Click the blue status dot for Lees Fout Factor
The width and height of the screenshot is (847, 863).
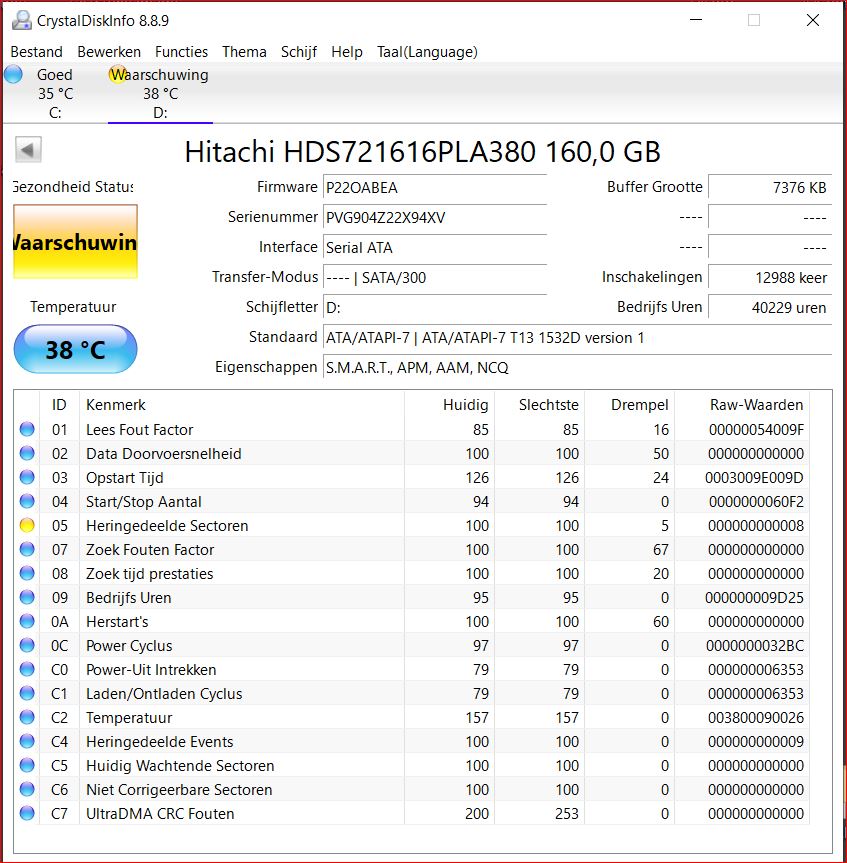point(27,430)
